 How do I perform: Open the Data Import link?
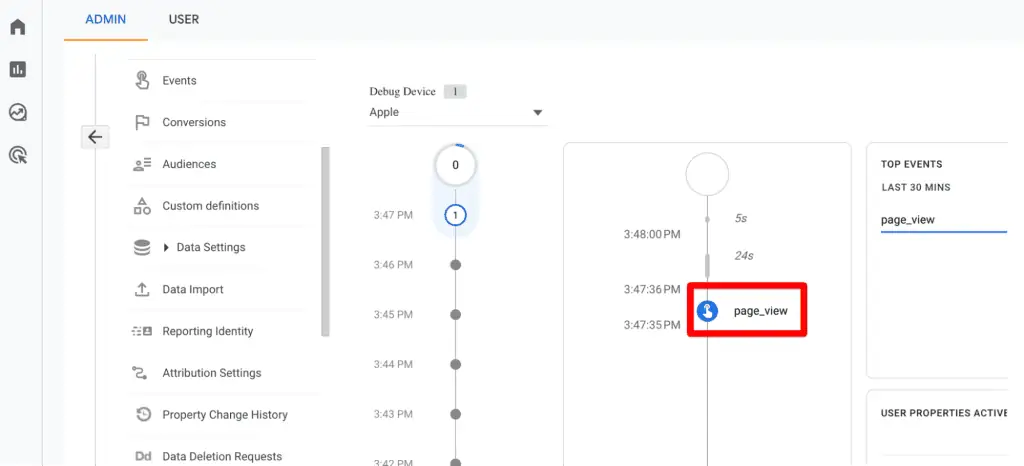coord(193,289)
